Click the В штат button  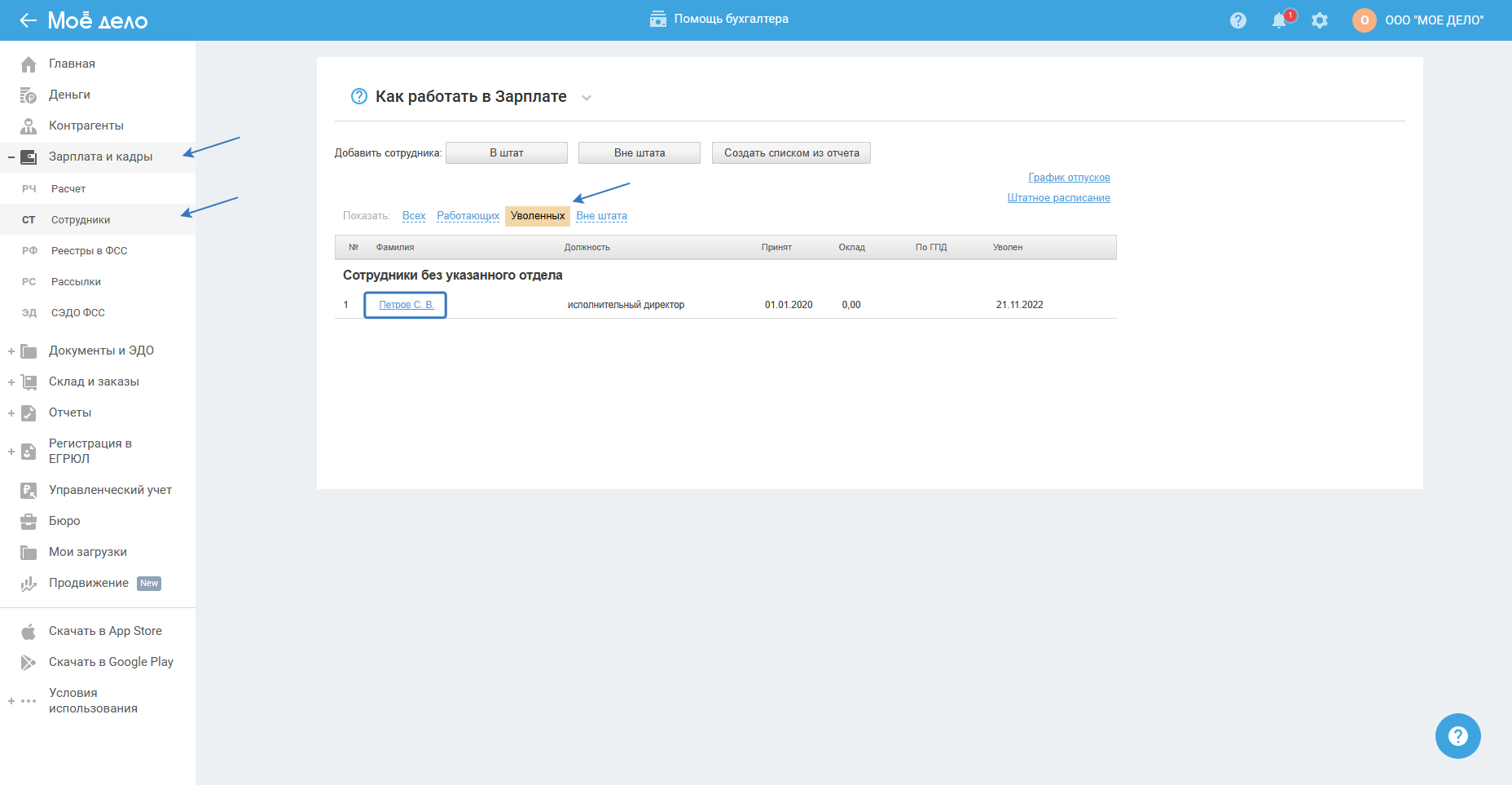click(x=506, y=153)
